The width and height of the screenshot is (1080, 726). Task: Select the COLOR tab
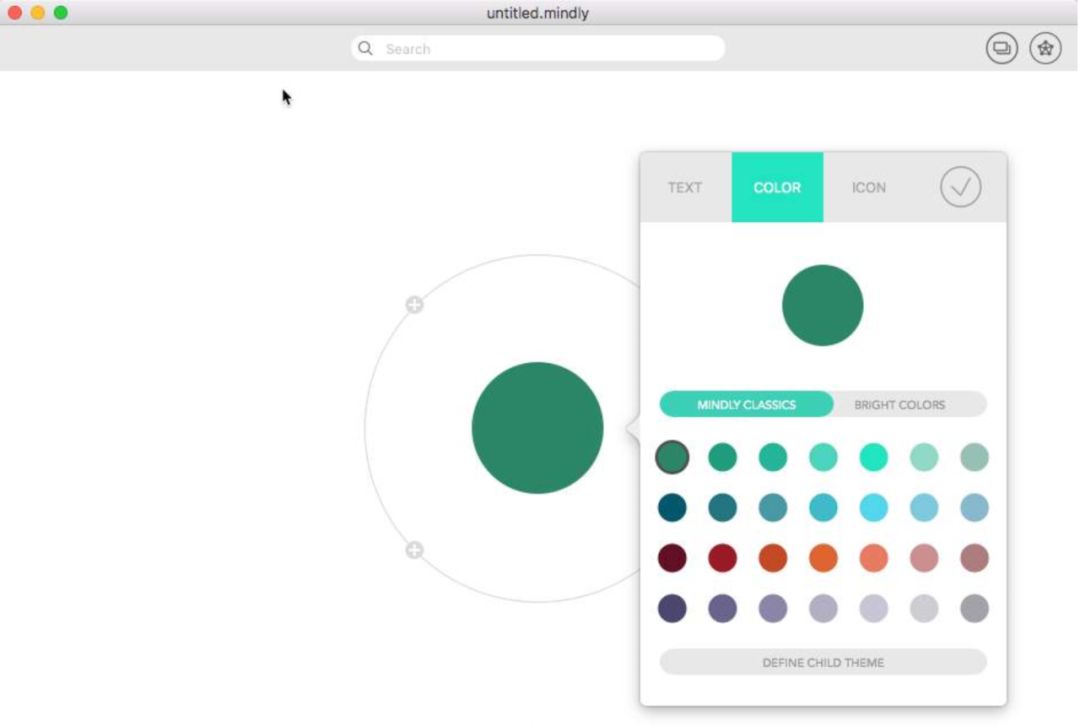tap(777, 187)
